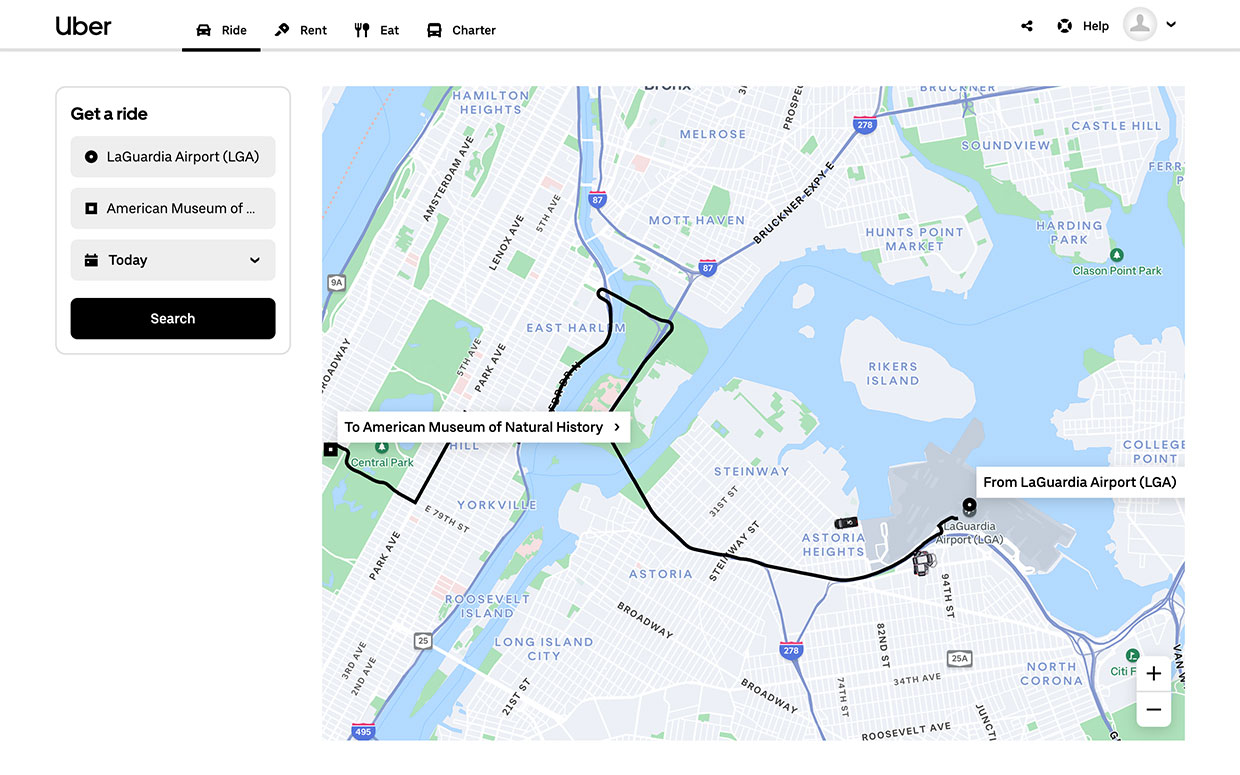Click the black car near Astoria Heights

click(846, 522)
